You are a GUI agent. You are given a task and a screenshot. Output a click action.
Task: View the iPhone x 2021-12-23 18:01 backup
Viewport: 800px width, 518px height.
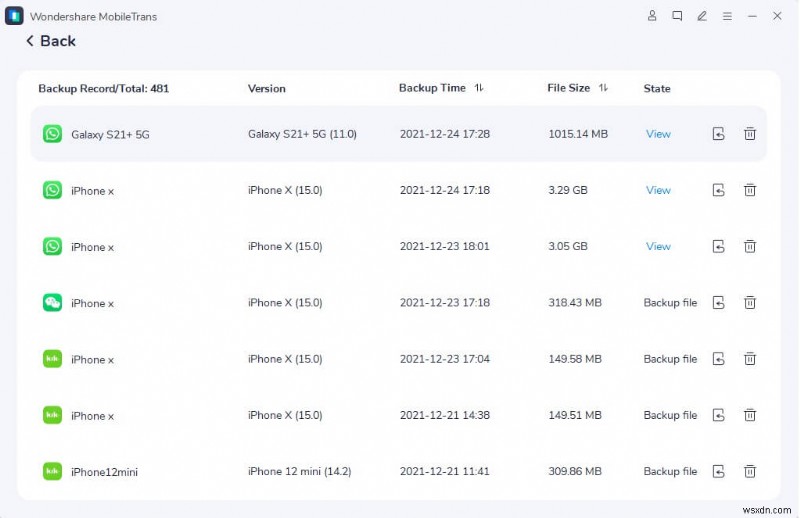click(x=658, y=246)
